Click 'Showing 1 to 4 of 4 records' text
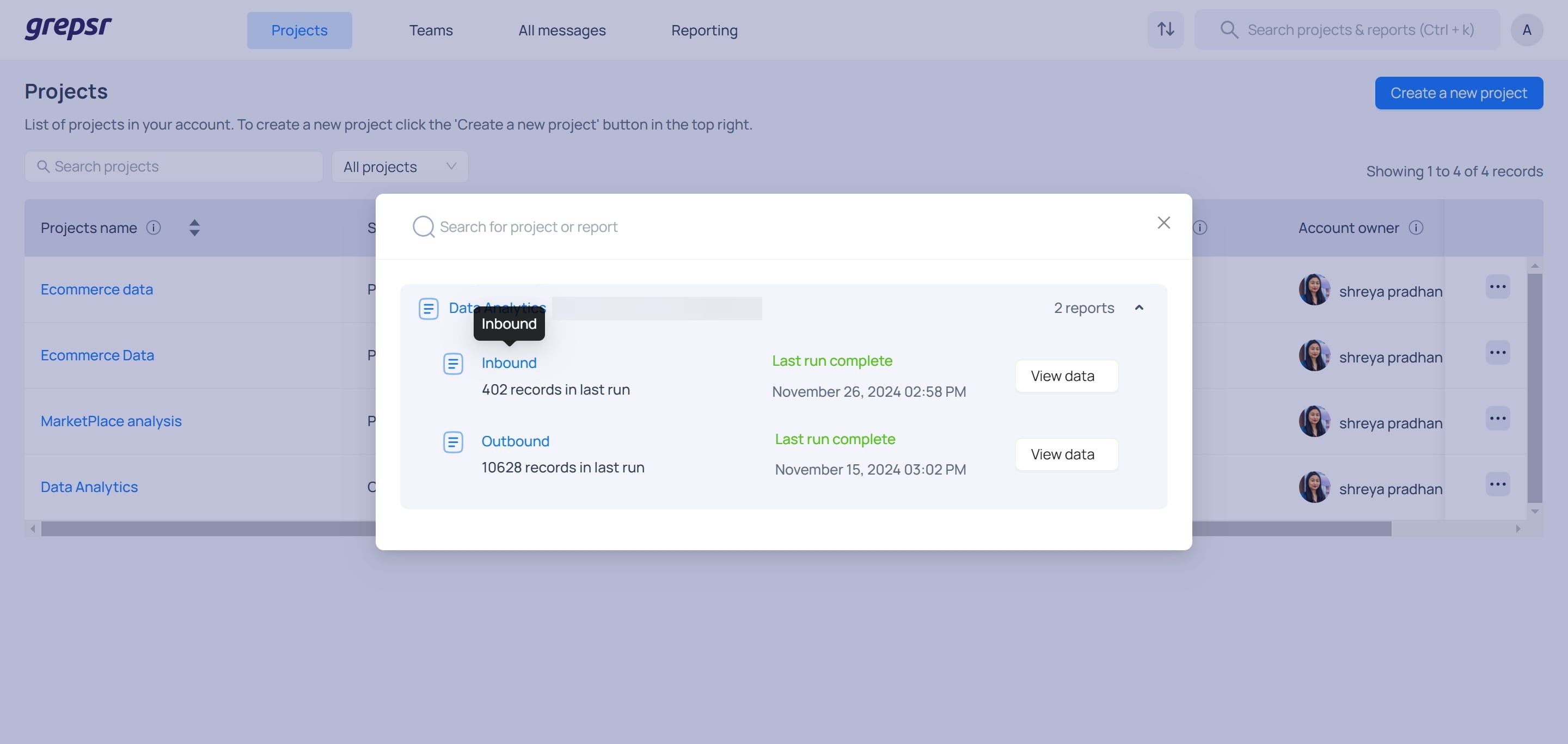The width and height of the screenshot is (1568, 744). [1454, 171]
